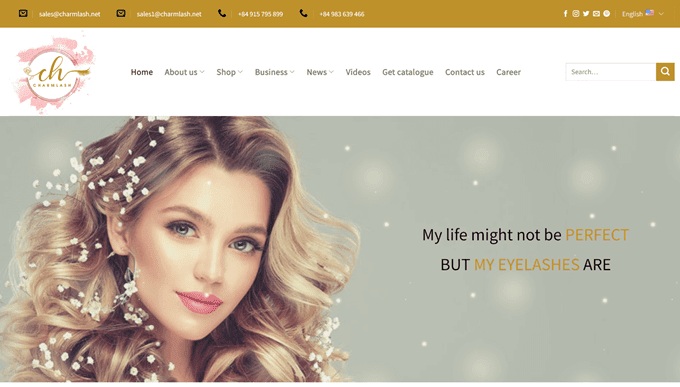The height and width of the screenshot is (387, 680).
Task: Expand the About us submenu chevron
Action: tap(202, 72)
